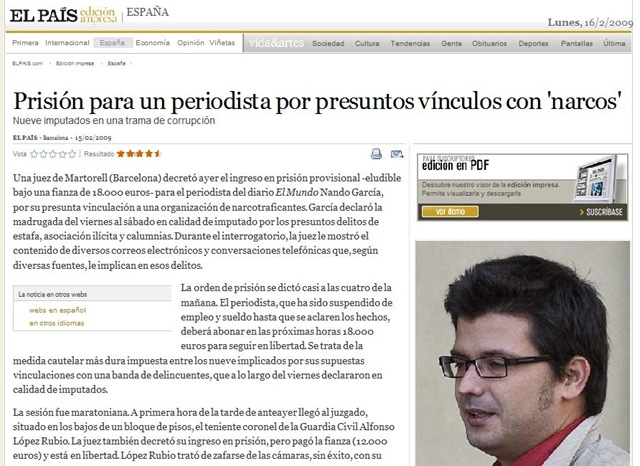640x466 pixels.
Task: Click 'La noticia en otros webs' heading
Action: click(53, 294)
